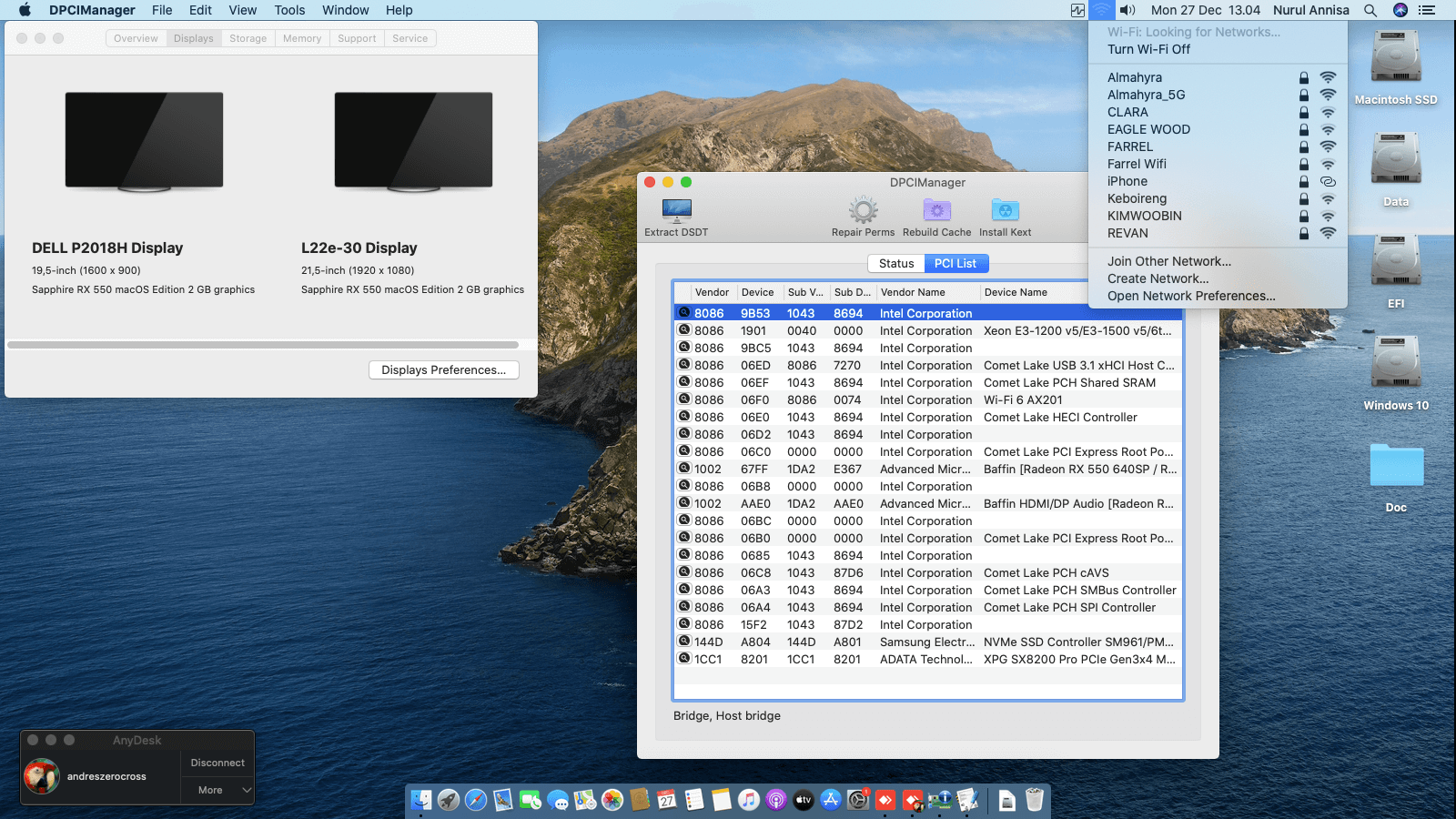Image resolution: width=1456 pixels, height=819 pixels.
Task: Expand the More dropdown in AnyDesk
Action: tap(218, 790)
